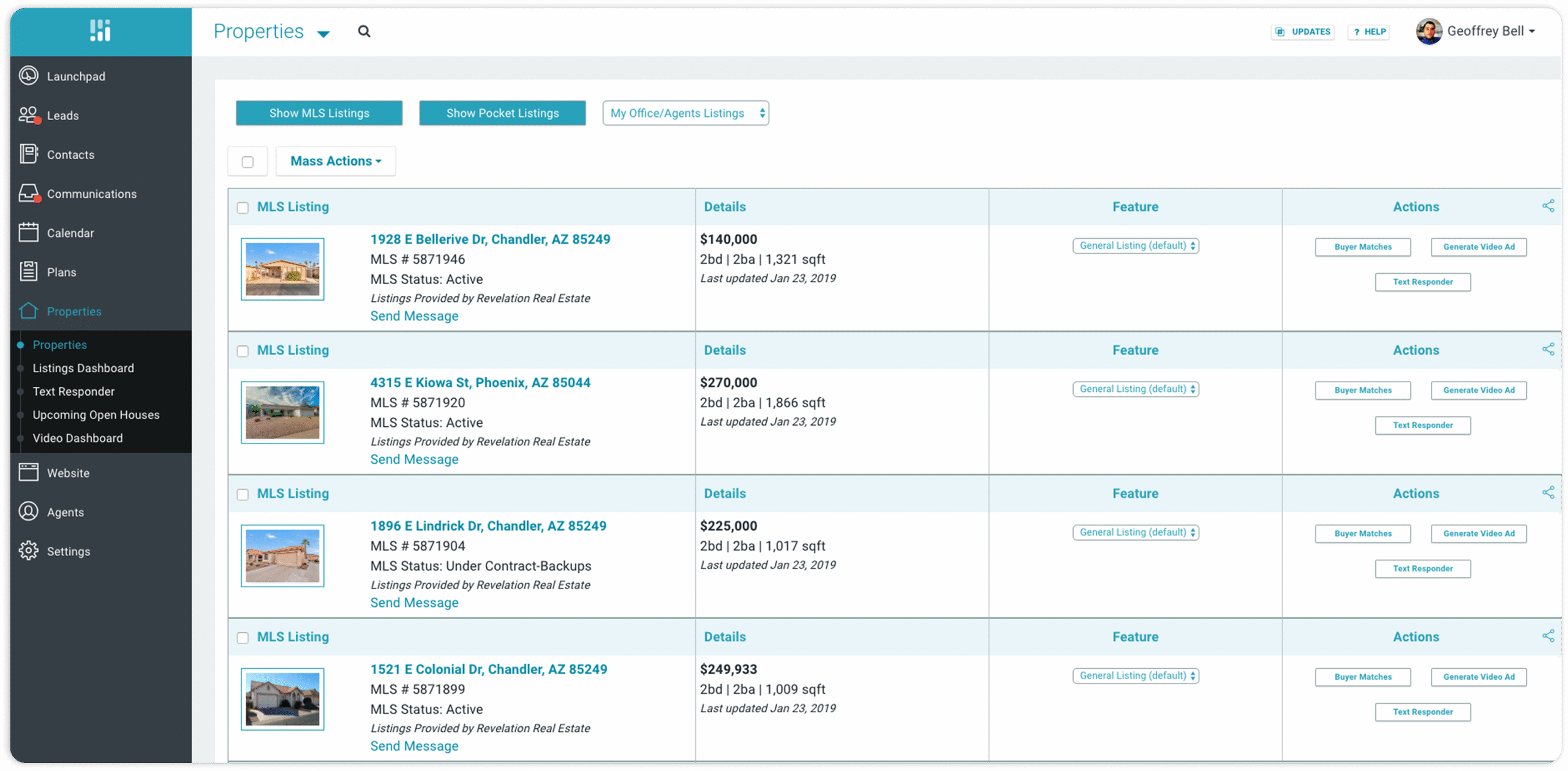The width and height of the screenshot is (1568, 771).
Task: Click share icon for 4315 E Kiowa listing
Action: pyautogui.click(x=1548, y=349)
